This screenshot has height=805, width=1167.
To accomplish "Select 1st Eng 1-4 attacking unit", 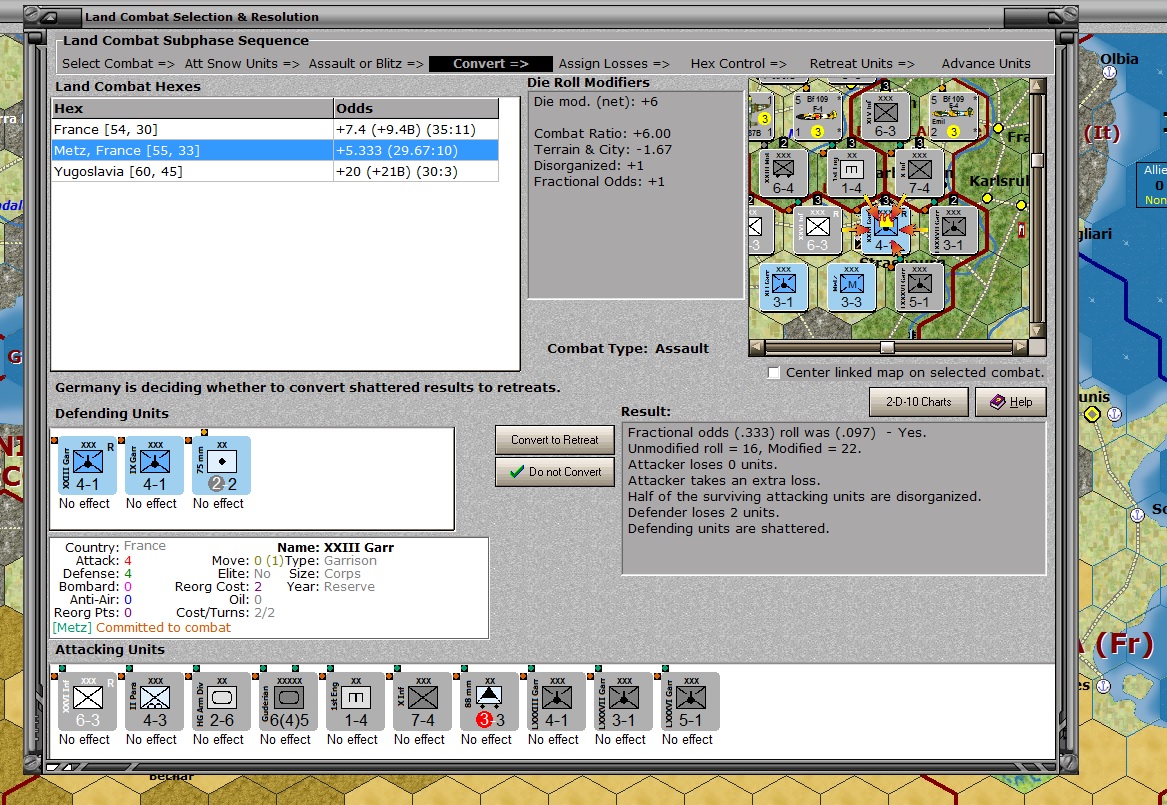I will click(x=355, y=702).
